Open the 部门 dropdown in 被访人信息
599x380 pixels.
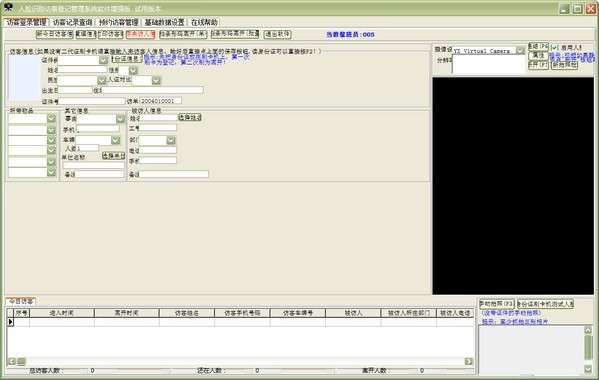point(171,140)
